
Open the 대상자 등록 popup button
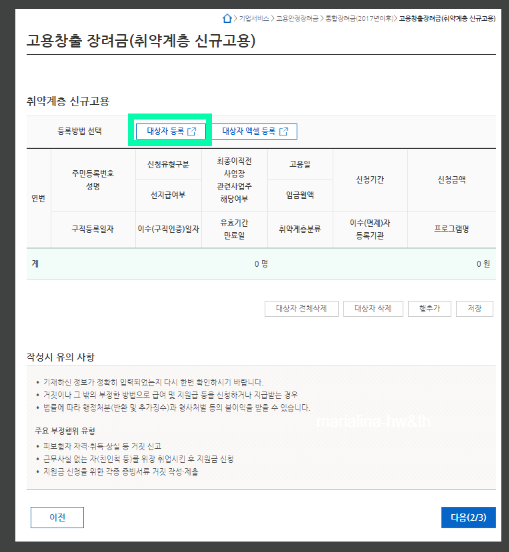[x=171, y=131]
